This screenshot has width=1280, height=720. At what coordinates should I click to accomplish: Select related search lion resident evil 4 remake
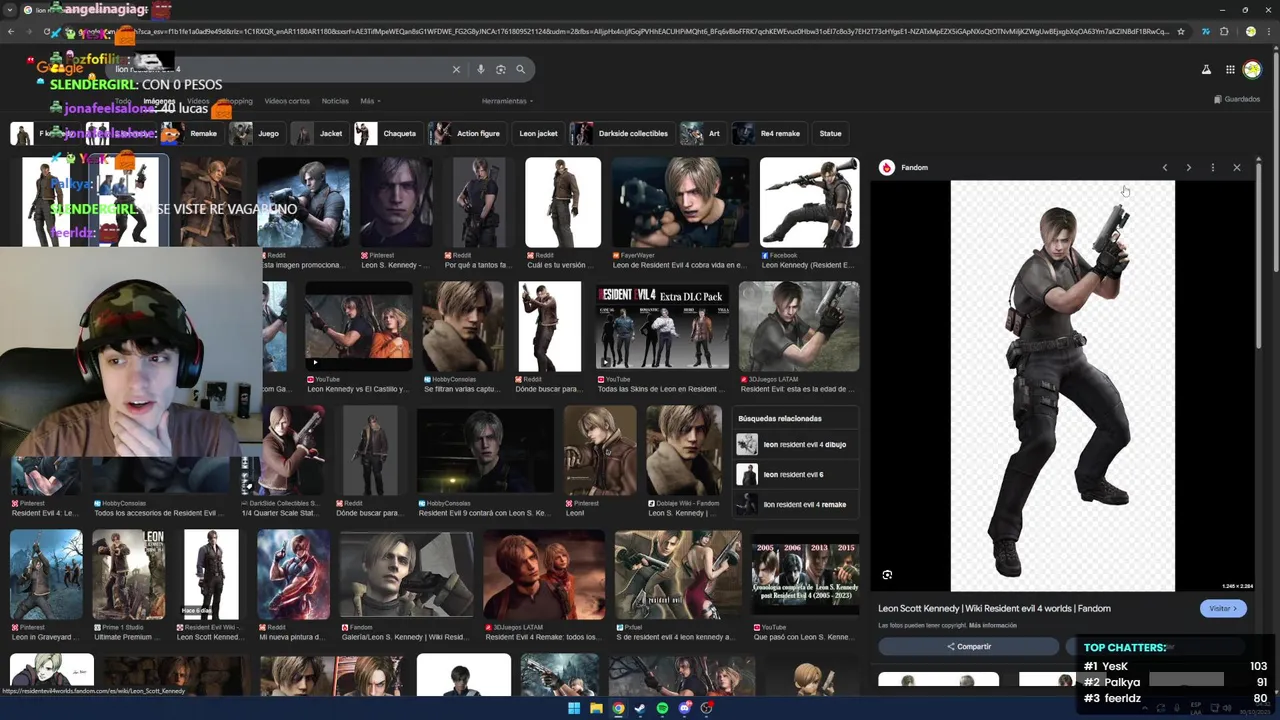coord(797,505)
